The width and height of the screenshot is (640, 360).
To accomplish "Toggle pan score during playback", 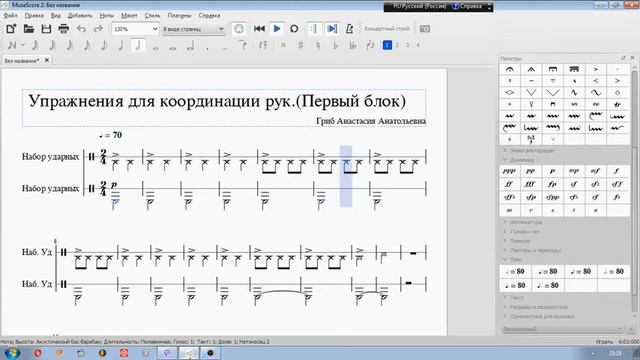I will point(332,29).
